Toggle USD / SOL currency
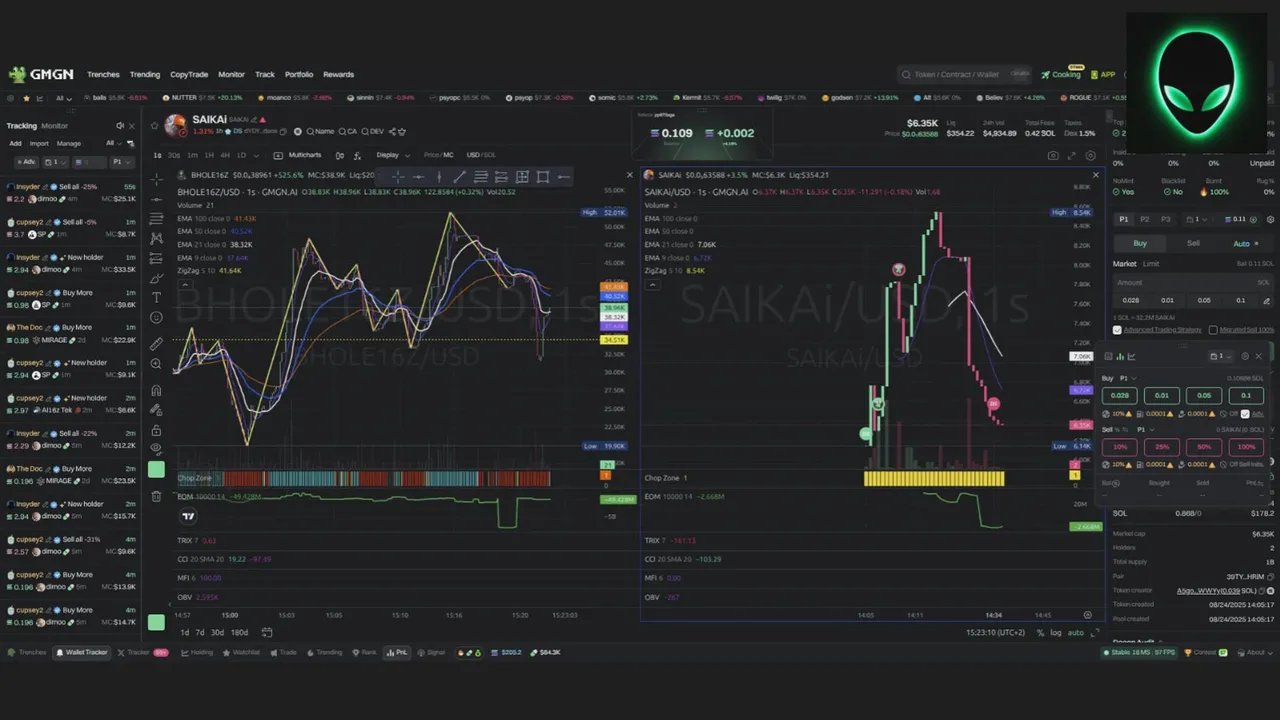1280x720 pixels. [x=481, y=155]
